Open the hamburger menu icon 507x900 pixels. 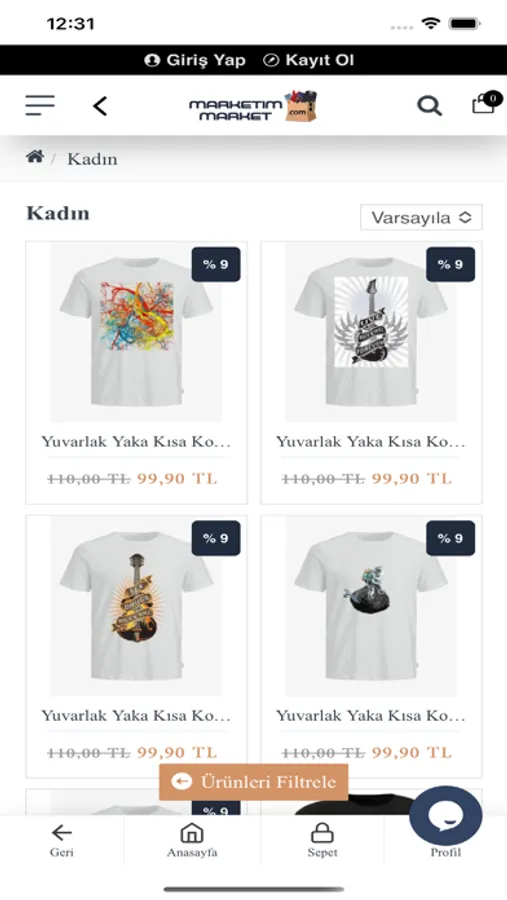[x=40, y=106]
